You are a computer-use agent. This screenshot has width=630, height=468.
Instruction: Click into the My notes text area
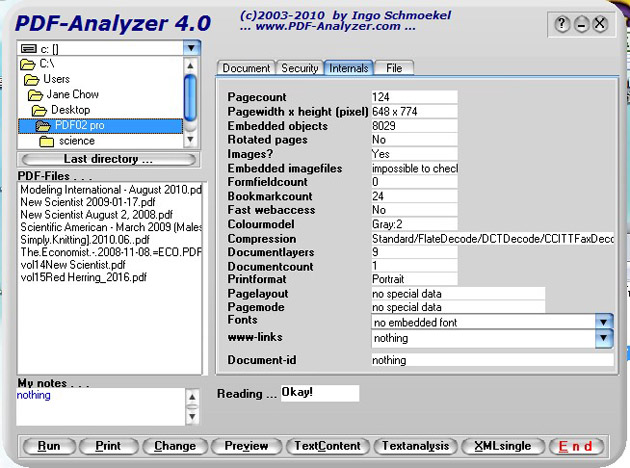100,407
